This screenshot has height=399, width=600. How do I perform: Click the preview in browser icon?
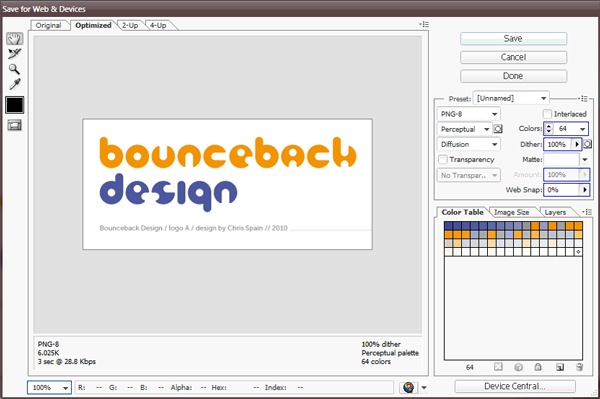408,388
